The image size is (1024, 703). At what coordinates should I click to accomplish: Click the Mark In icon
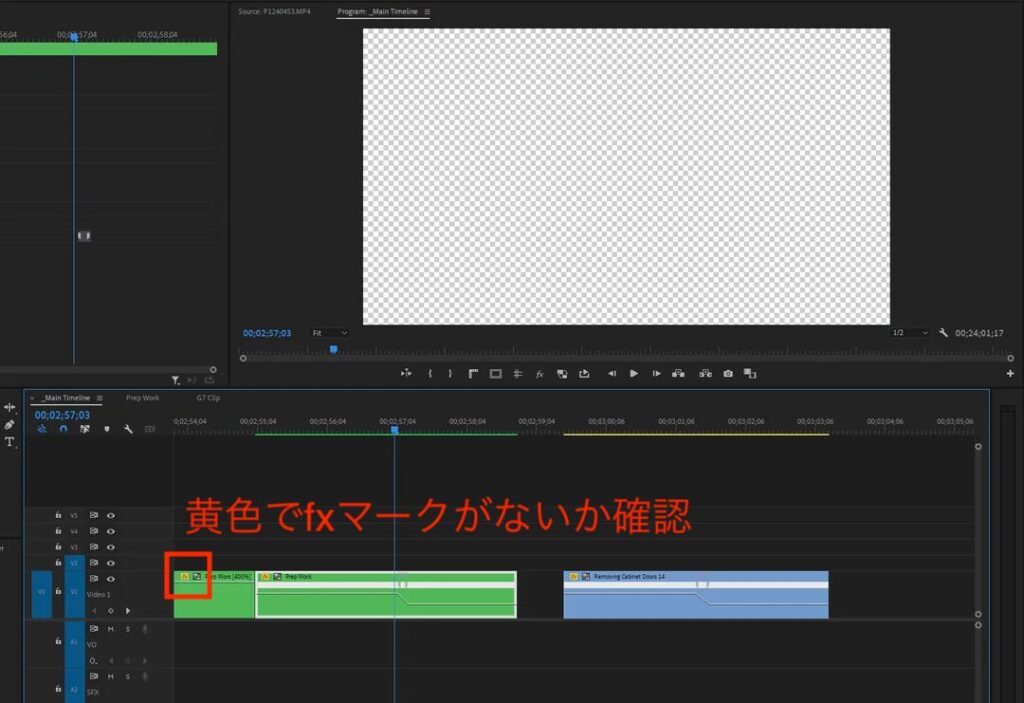point(431,373)
